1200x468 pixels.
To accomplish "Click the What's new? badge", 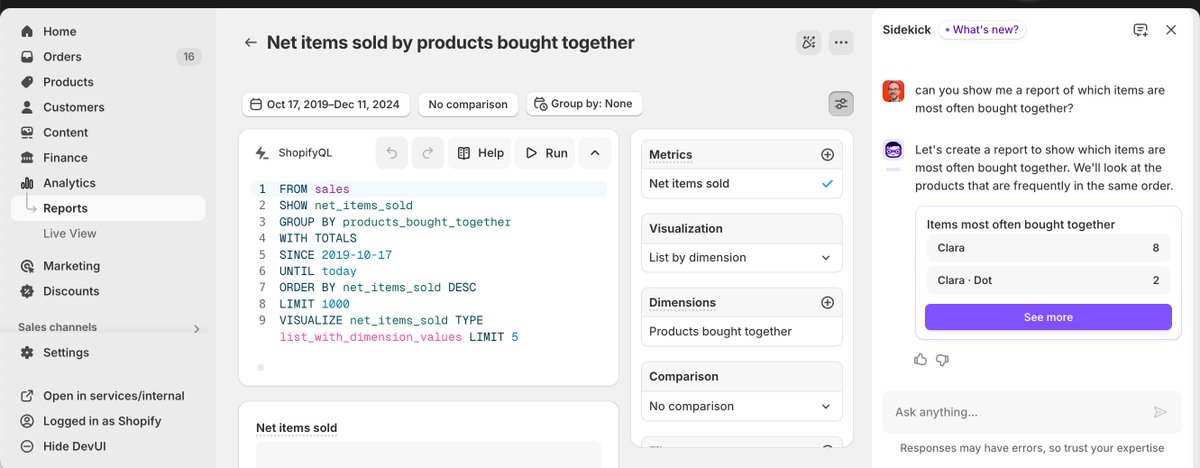I will (x=982, y=30).
